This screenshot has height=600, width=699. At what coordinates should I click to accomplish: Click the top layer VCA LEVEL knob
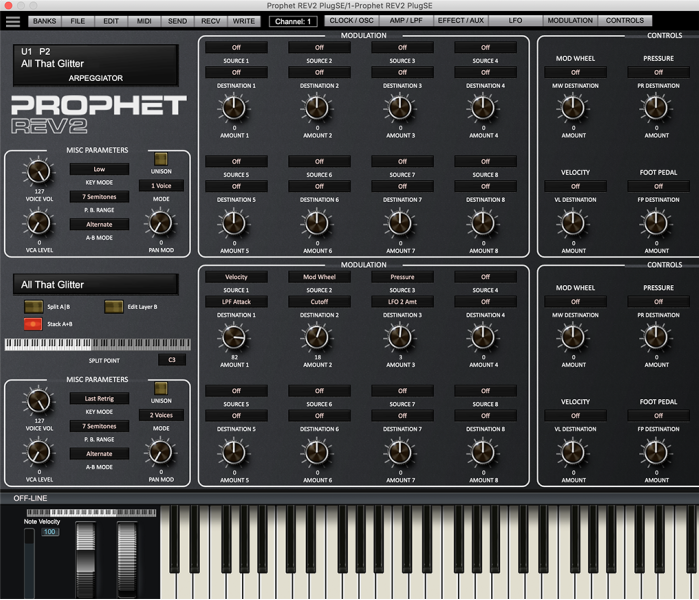click(x=39, y=223)
